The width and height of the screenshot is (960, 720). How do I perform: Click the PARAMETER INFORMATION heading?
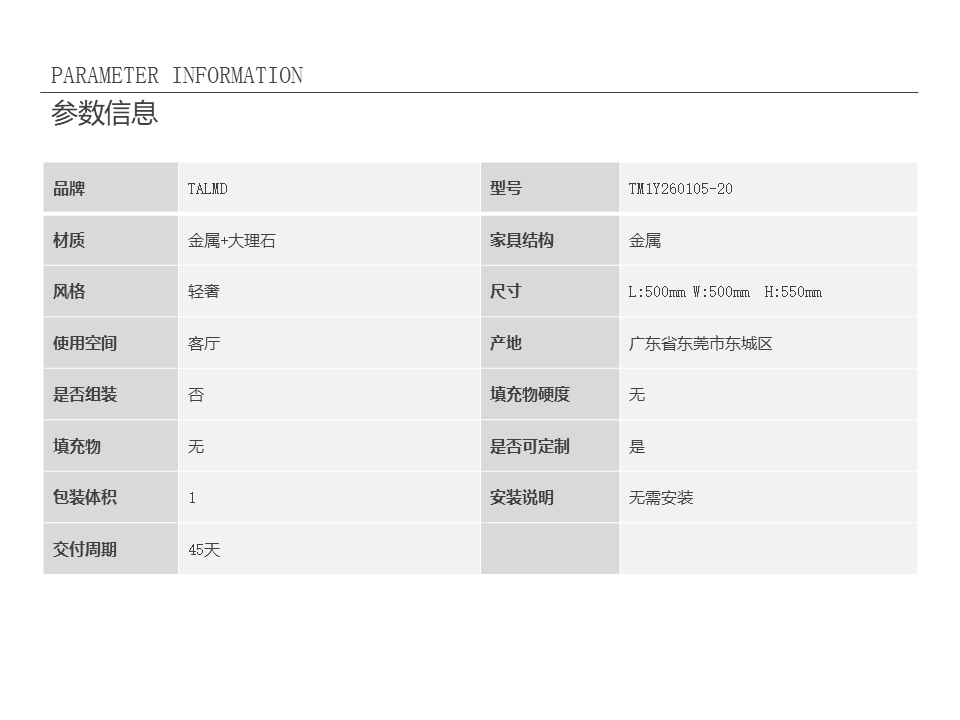point(177,76)
